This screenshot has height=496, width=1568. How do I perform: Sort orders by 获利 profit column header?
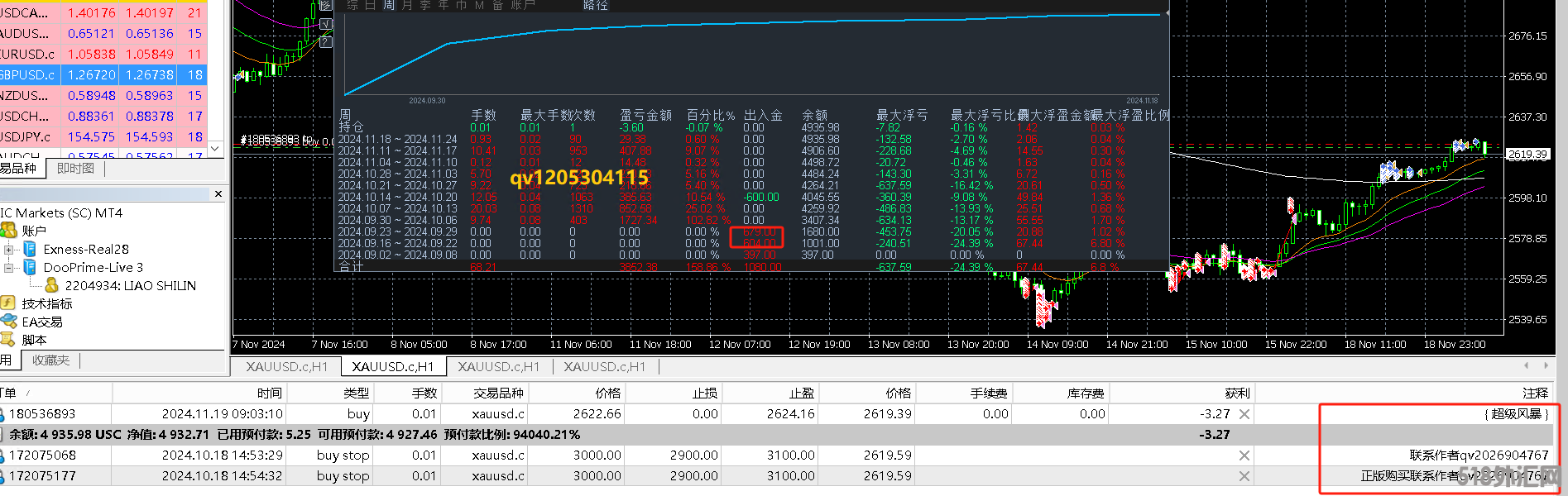pyautogui.click(x=1237, y=393)
